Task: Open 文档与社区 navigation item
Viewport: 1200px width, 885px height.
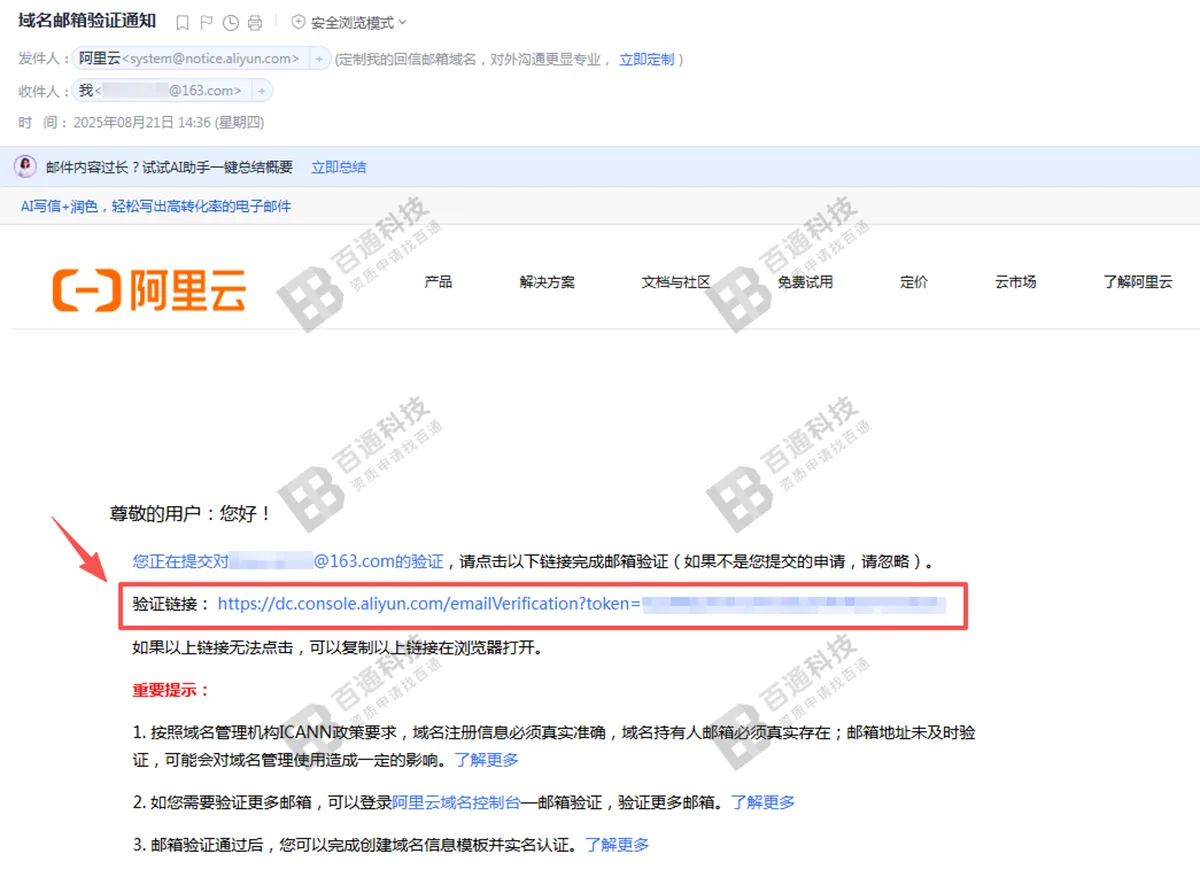Action: (x=676, y=282)
